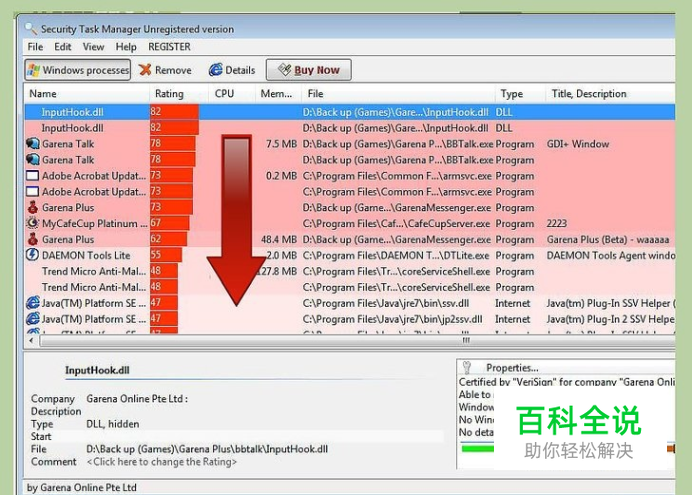692x495 pixels.
Task: Select the second InputHook.dll row
Action: tap(350, 128)
